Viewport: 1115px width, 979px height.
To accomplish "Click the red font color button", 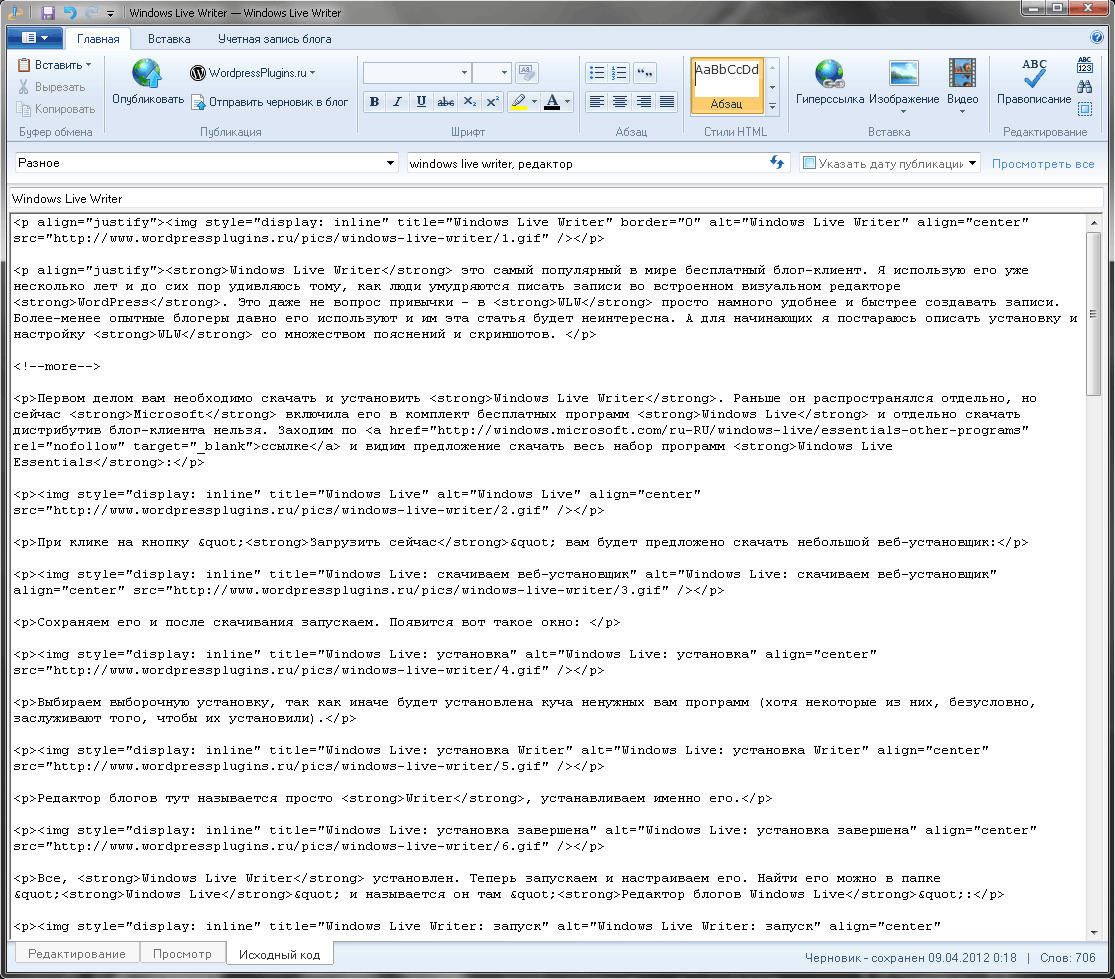I will pos(552,102).
